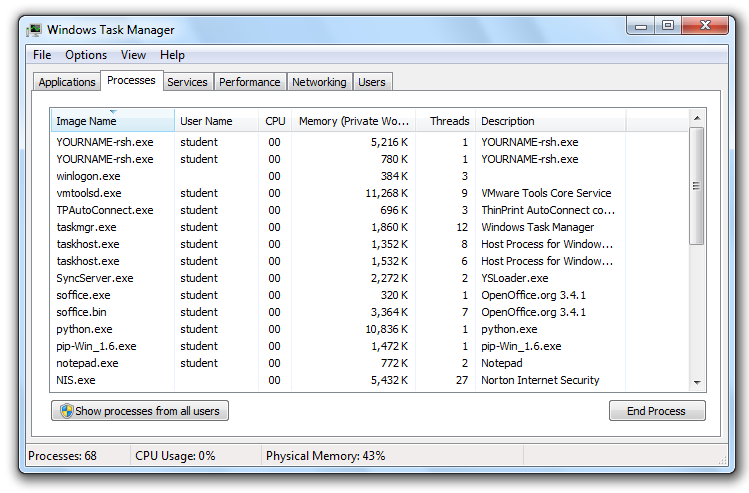Open the File menu
Image resolution: width=749 pixels, height=493 pixels.
tap(42, 55)
